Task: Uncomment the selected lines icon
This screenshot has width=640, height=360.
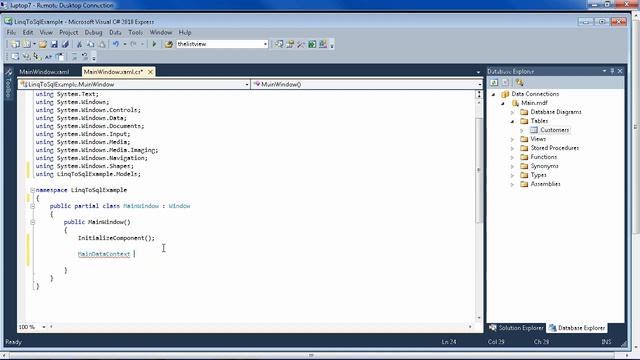Action: point(84,56)
